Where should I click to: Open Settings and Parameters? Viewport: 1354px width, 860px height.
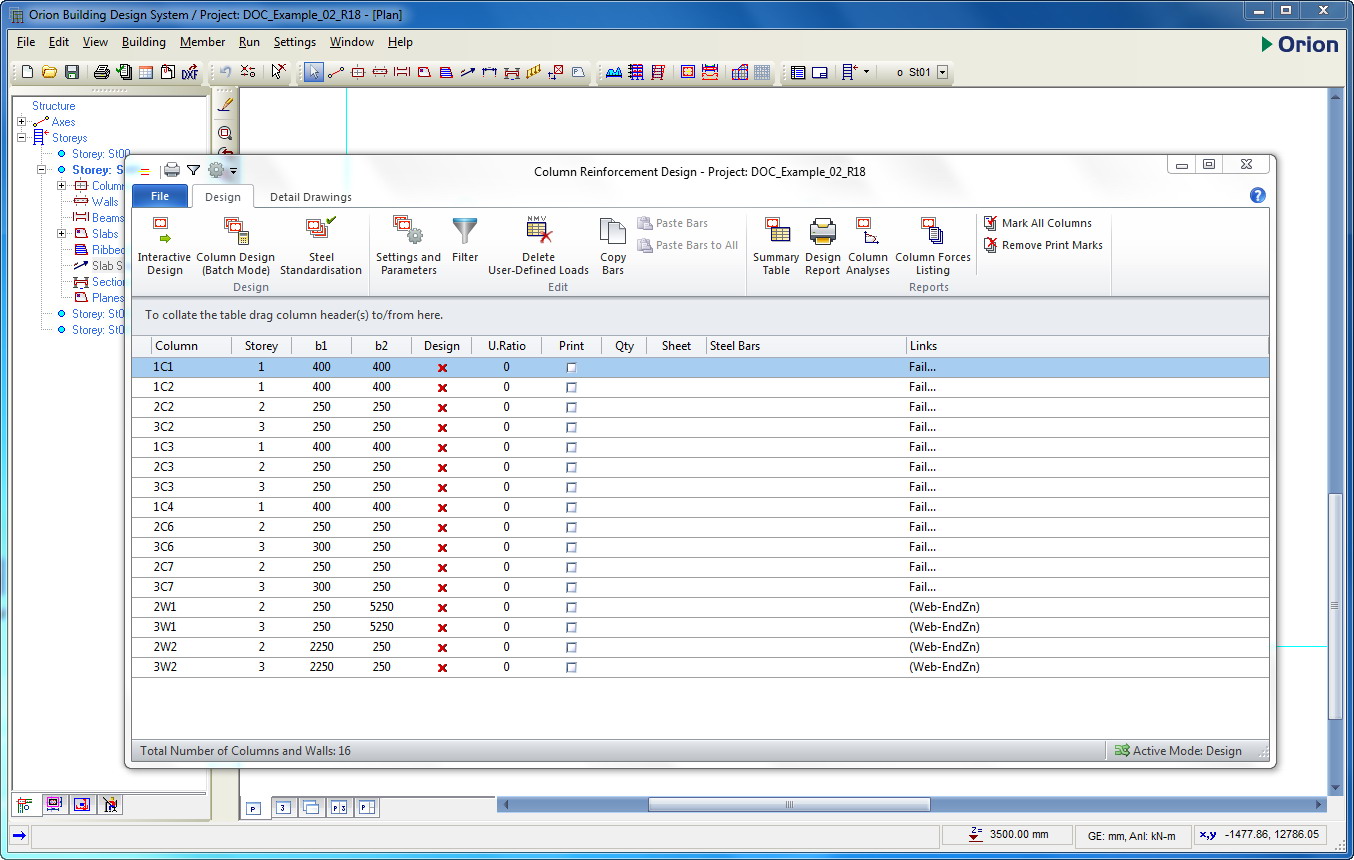click(408, 246)
